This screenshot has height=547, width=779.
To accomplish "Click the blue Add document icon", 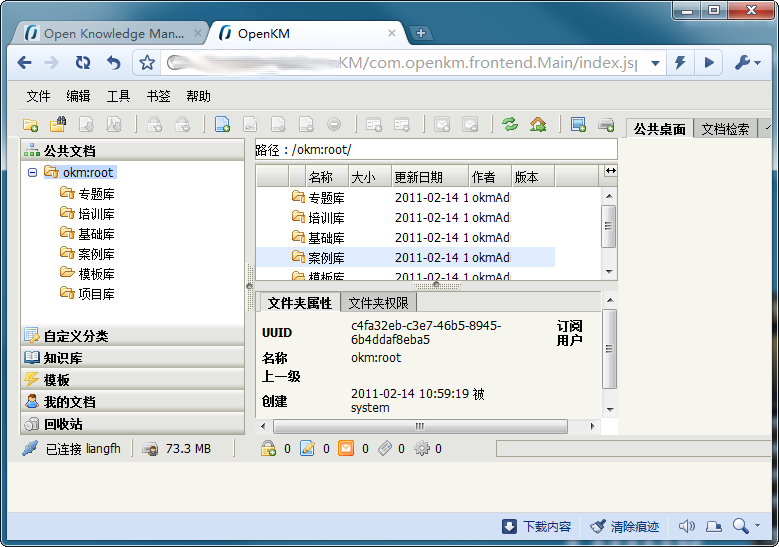I will [222, 124].
